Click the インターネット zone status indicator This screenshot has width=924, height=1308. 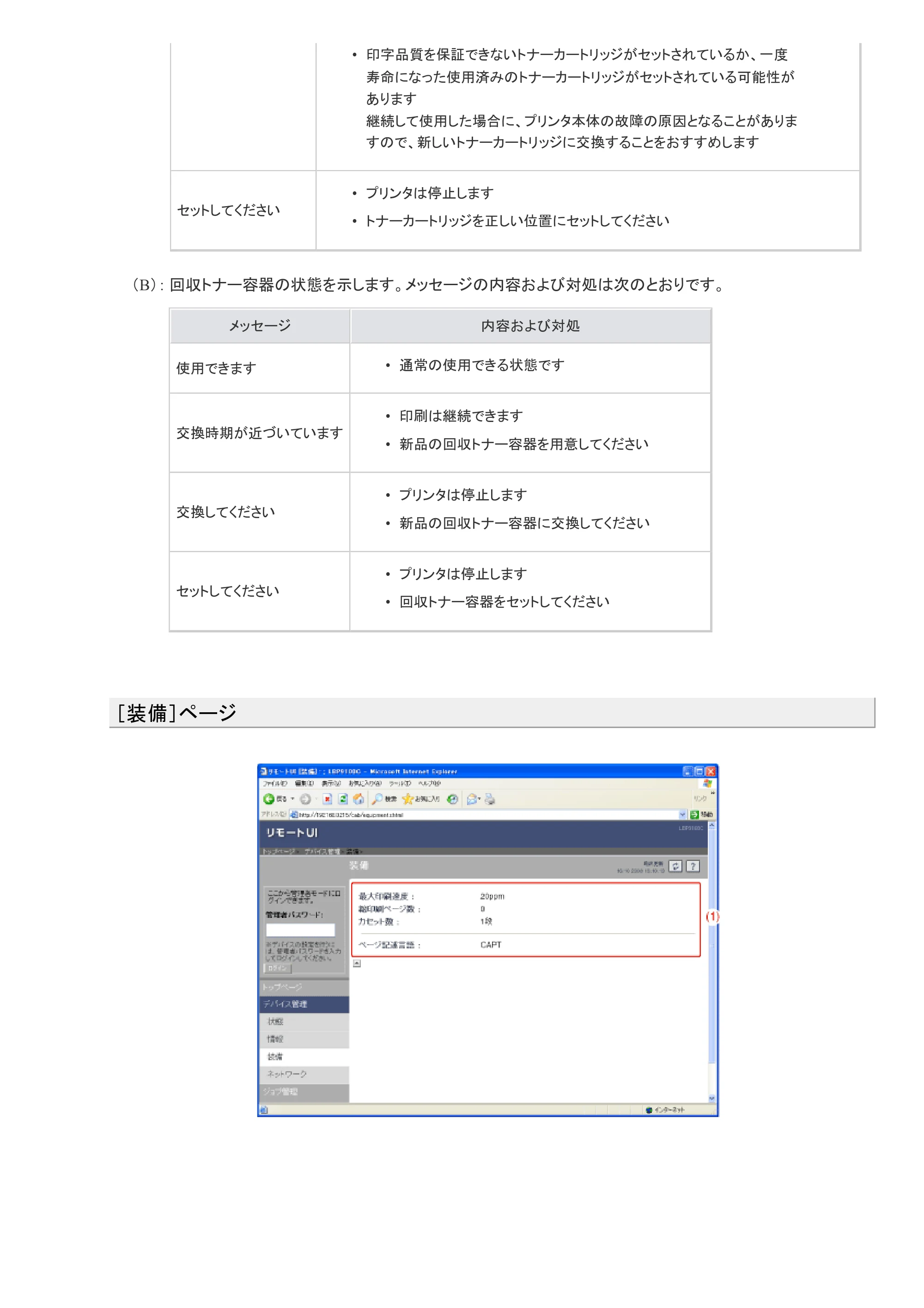point(666,1110)
